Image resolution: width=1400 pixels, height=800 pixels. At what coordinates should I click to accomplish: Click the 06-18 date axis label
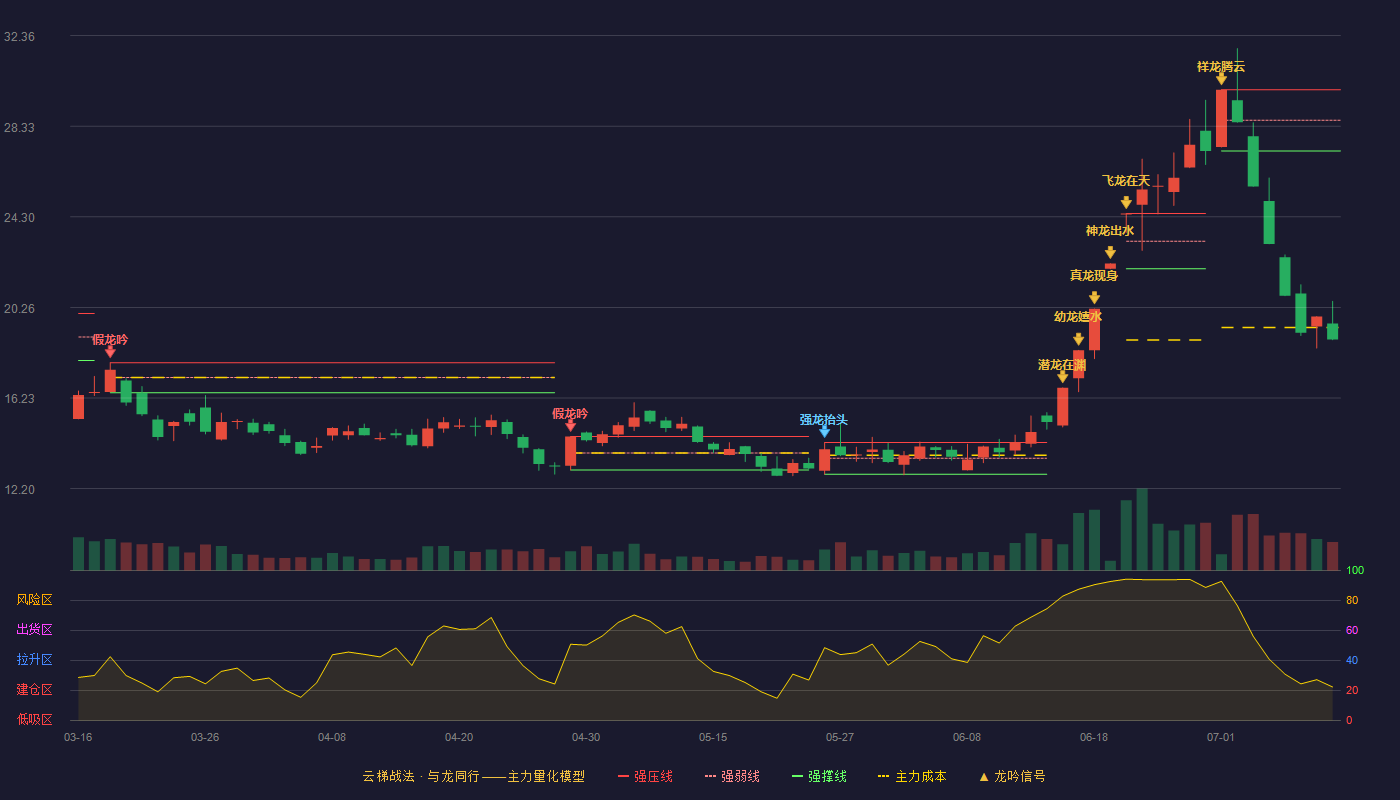pyautogui.click(x=1094, y=737)
